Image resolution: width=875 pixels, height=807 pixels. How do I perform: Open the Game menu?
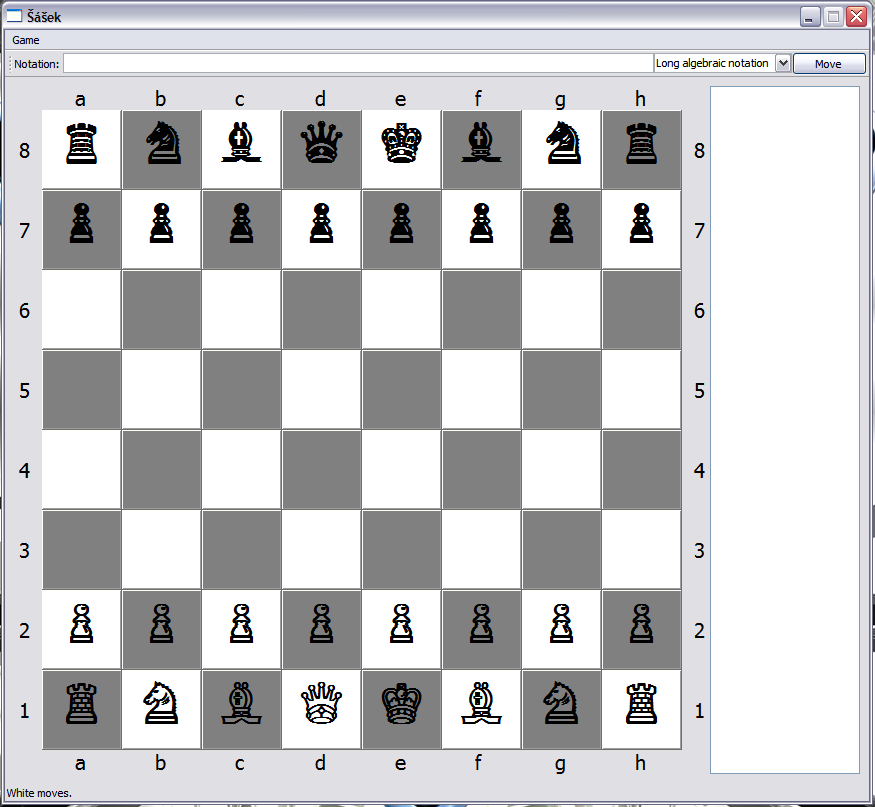coord(26,40)
